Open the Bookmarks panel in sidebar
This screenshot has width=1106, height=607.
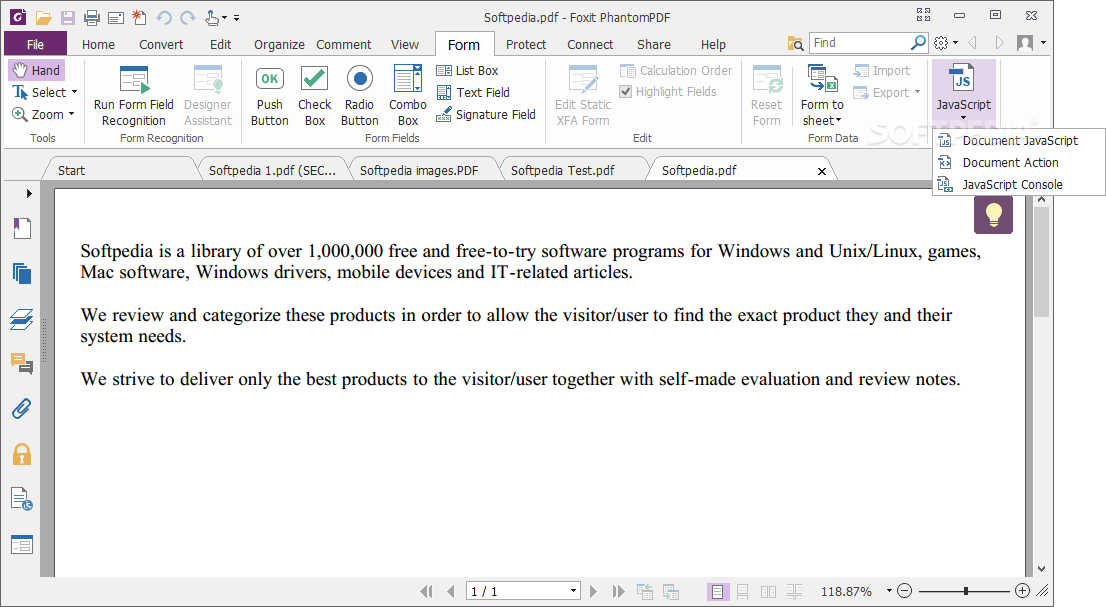pos(22,228)
